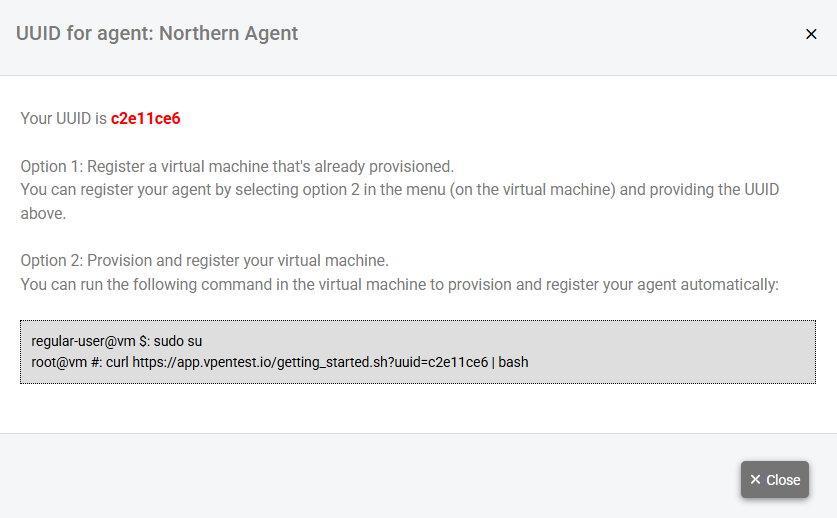Click the red UUID c2e11ce6 value
The image size is (837, 518).
[x=145, y=118]
